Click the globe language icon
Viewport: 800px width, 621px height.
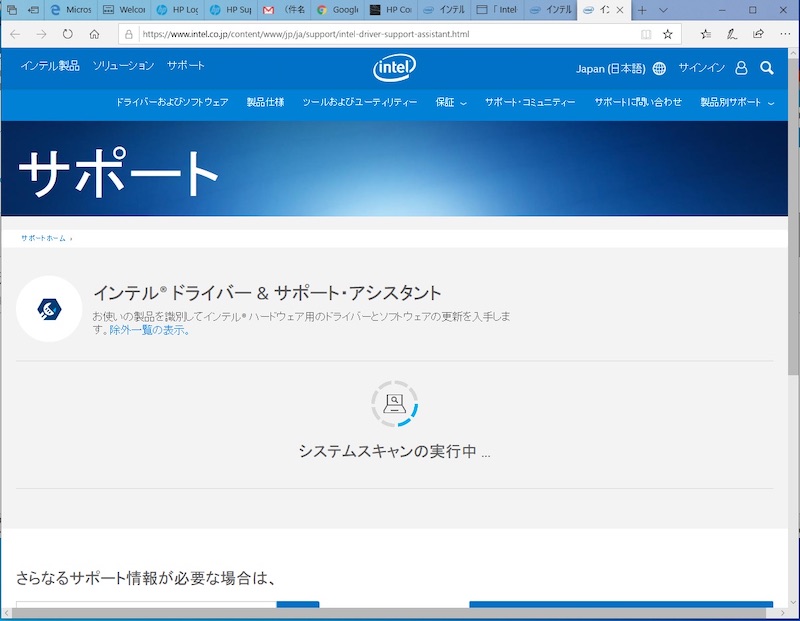659,68
